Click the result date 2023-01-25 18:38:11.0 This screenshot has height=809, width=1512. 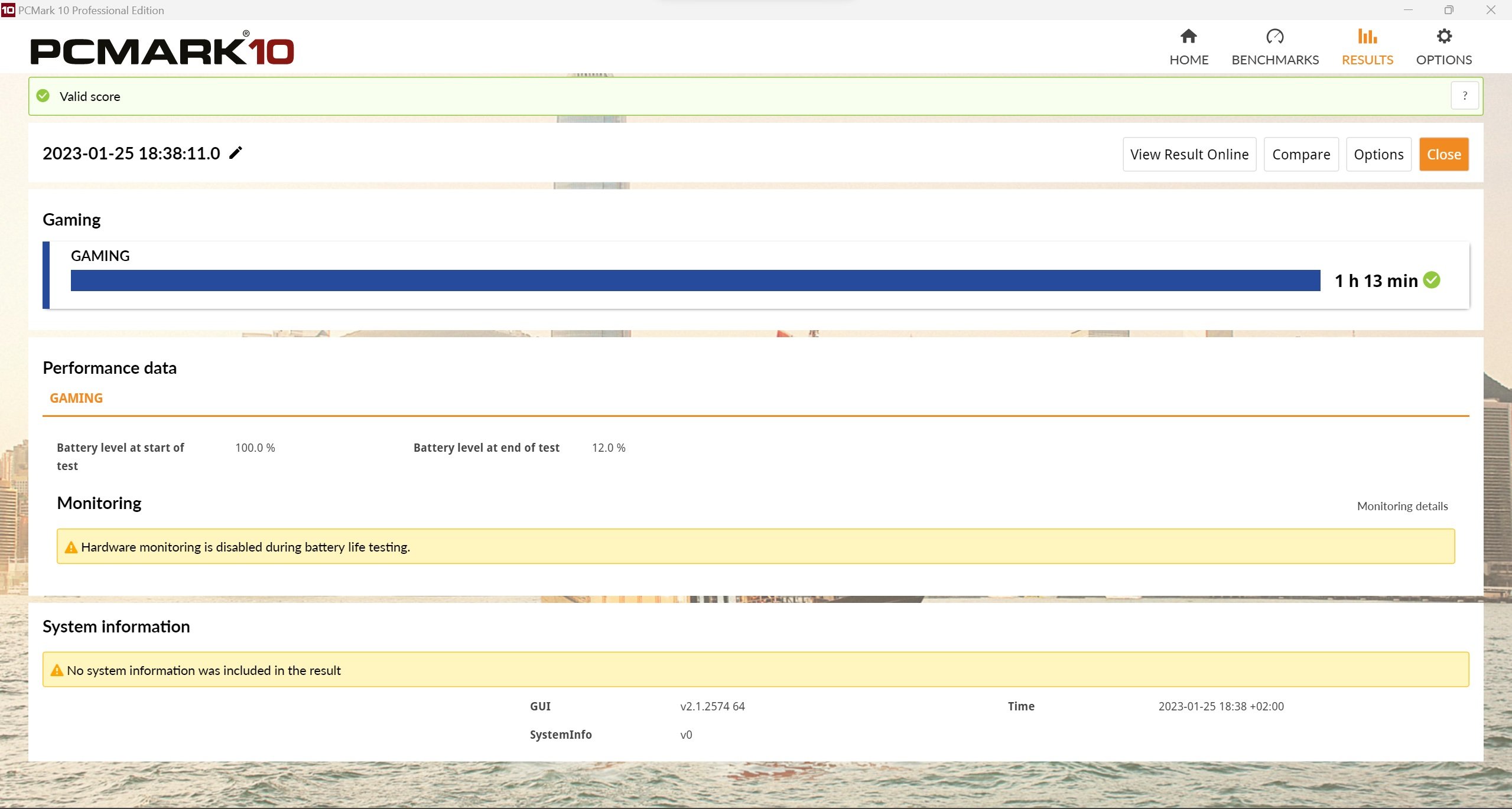coord(131,154)
